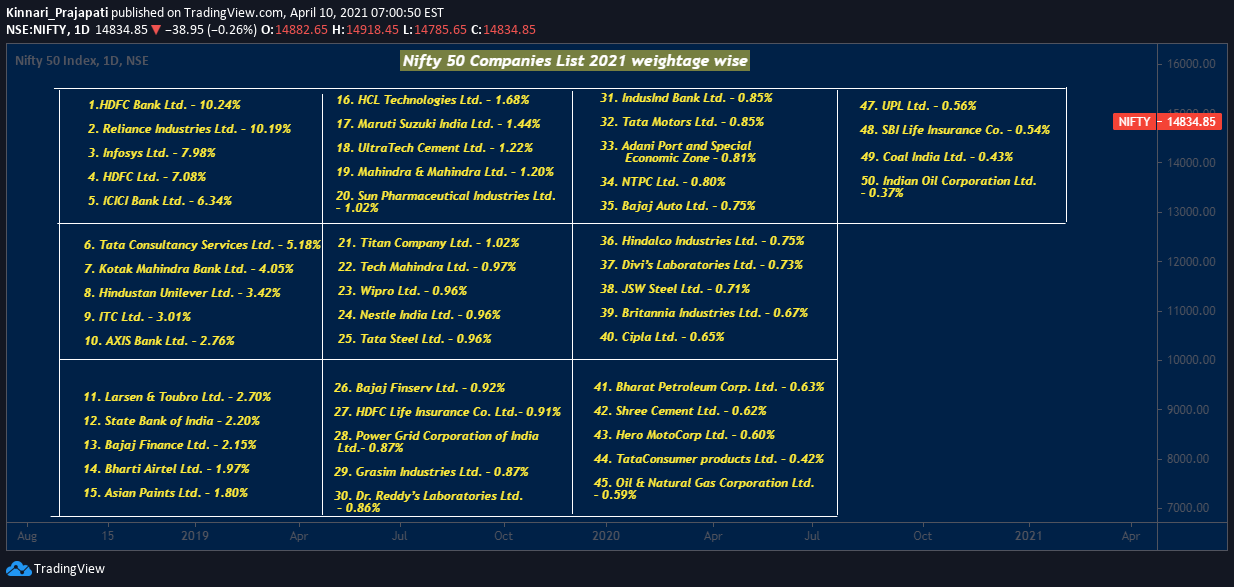
Task: Select HDFC Life Insurance Co. Ltd. - 0.91%
Action: click(447, 412)
